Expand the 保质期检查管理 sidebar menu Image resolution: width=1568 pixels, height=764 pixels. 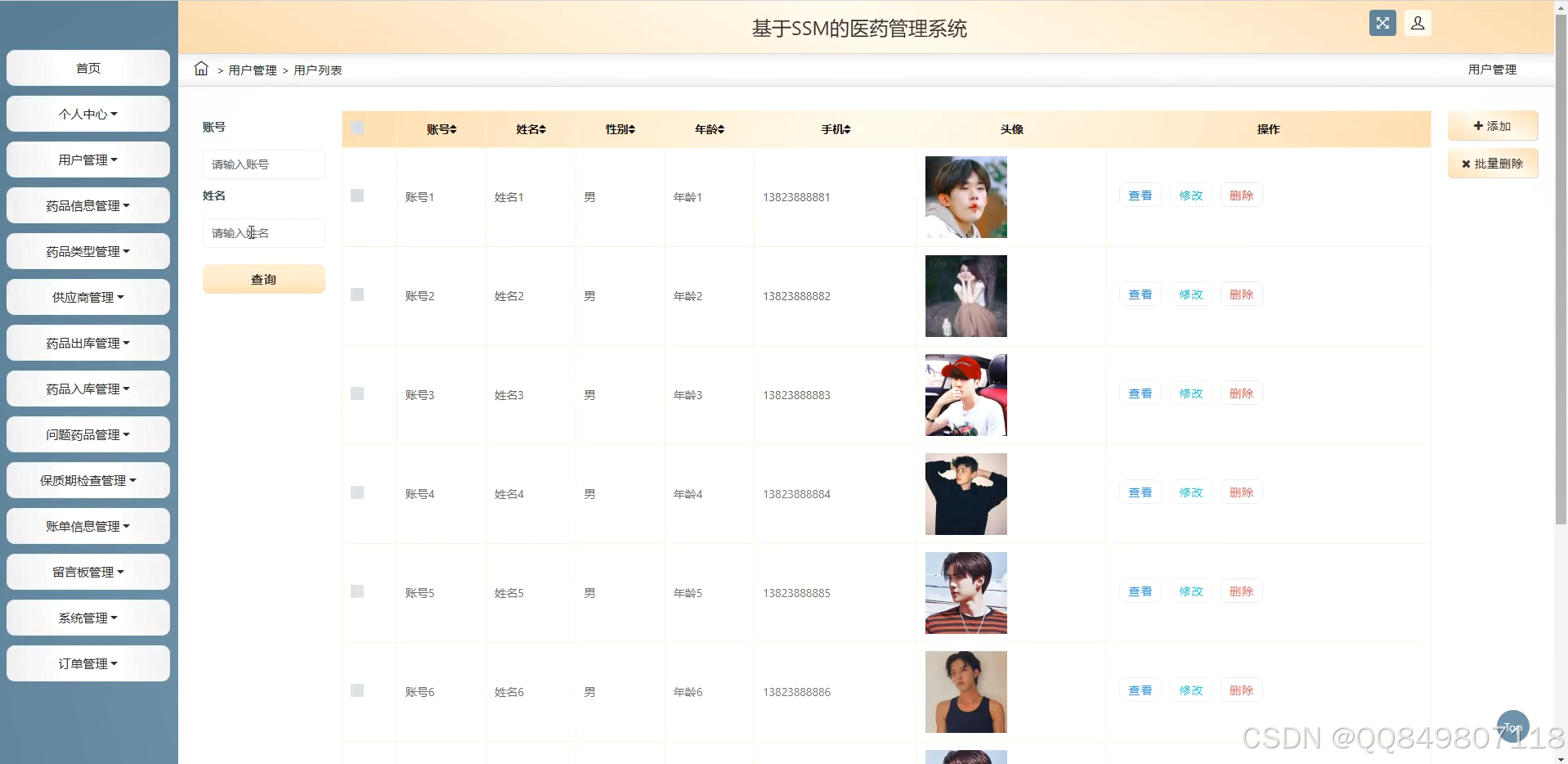[88, 480]
